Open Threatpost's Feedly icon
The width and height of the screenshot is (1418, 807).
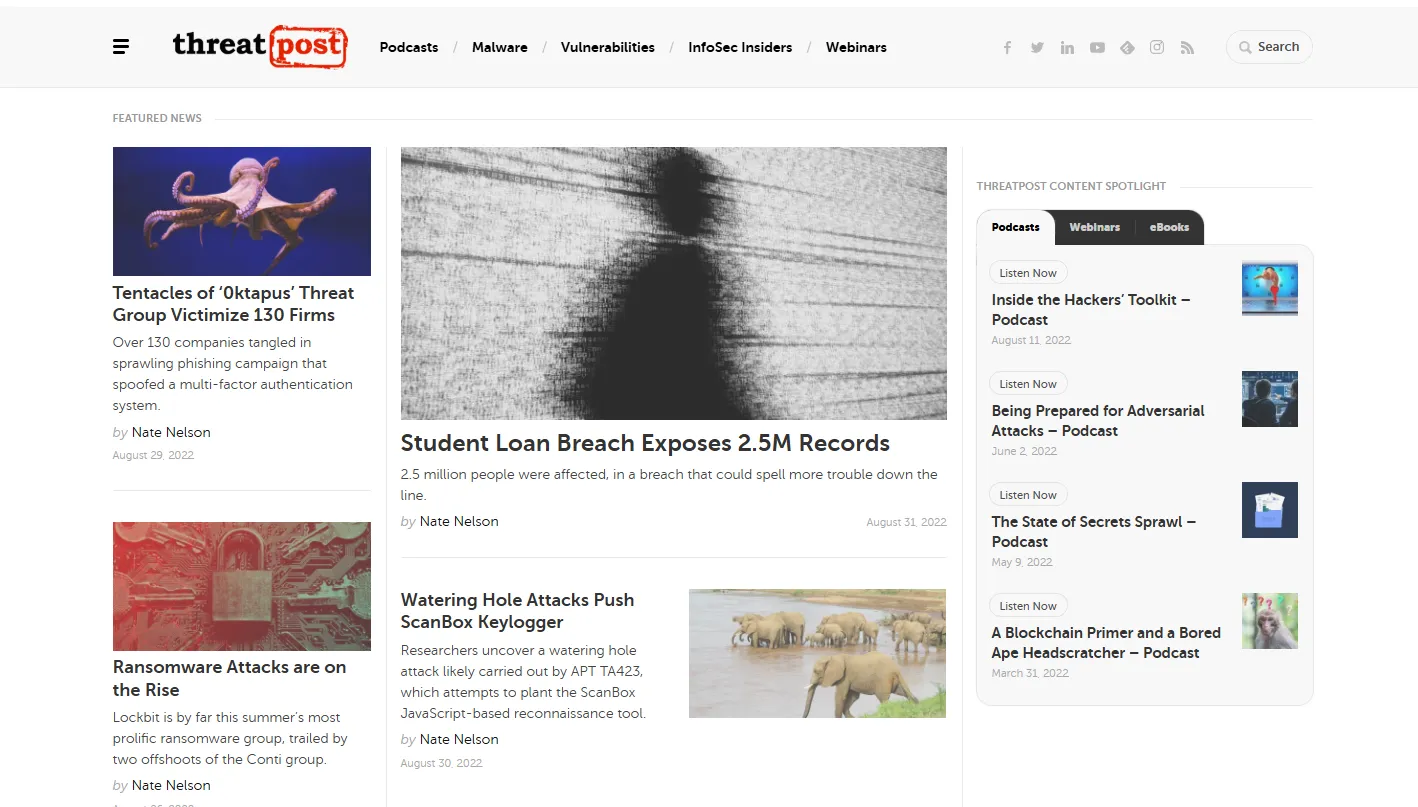pos(1127,47)
